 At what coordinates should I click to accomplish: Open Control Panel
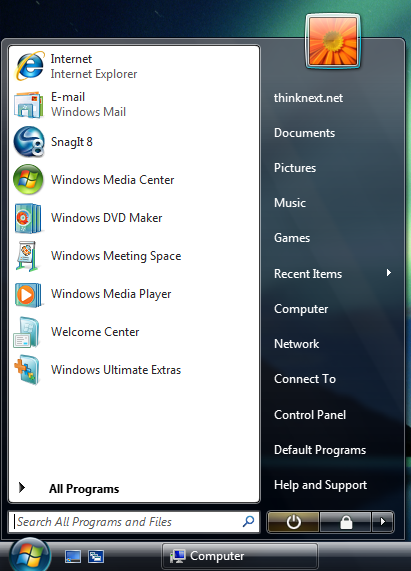click(310, 415)
